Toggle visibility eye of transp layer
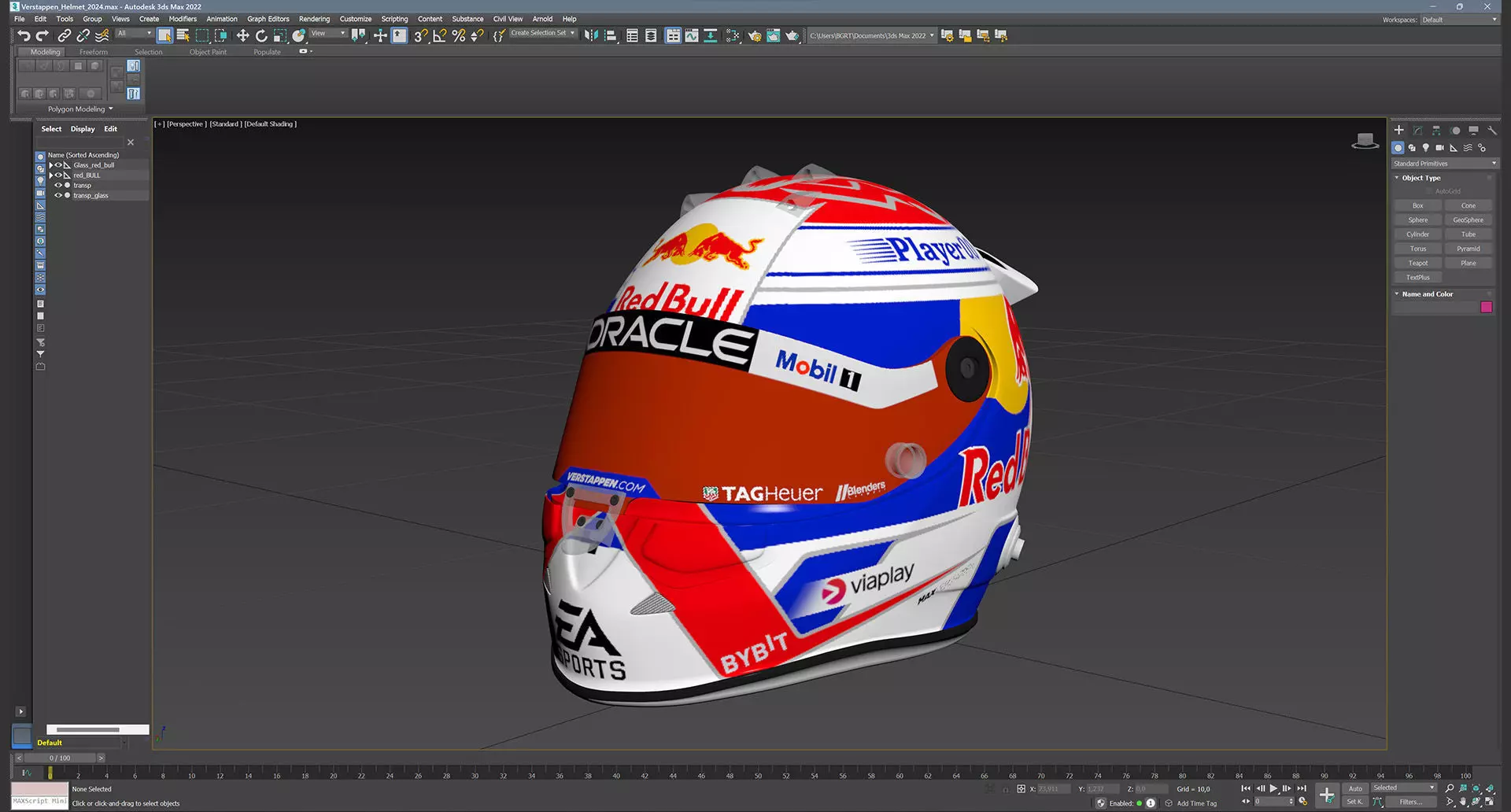This screenshot has height=812, width=1511. pos(58,186)
